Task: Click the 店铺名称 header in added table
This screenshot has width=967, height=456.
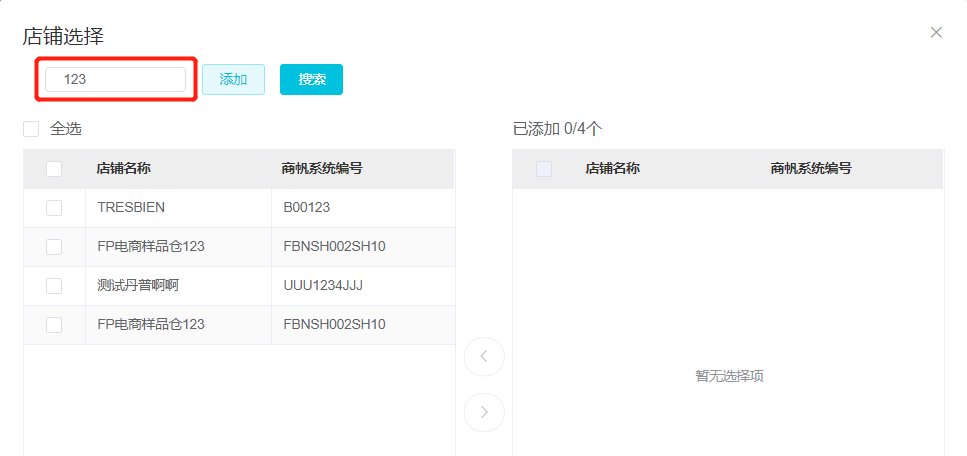Action: click(x=612, y=169)
